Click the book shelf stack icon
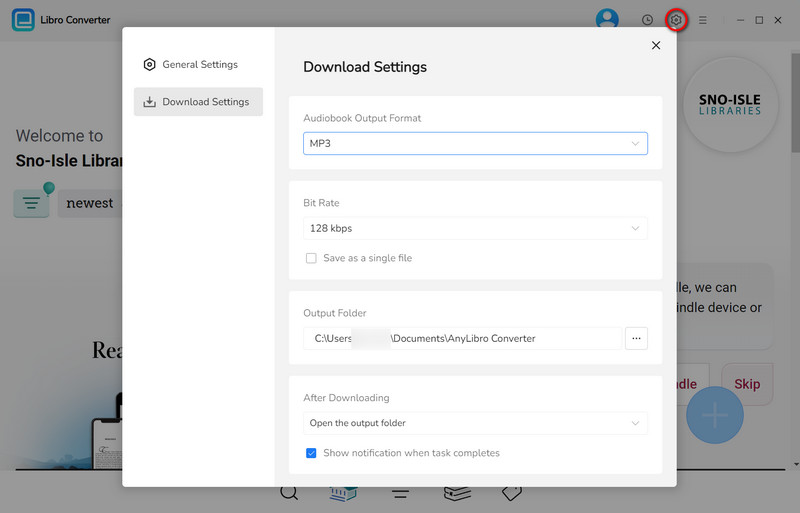Screen dimensions: 800x513 pyautogui.click(x=457, y=493)
